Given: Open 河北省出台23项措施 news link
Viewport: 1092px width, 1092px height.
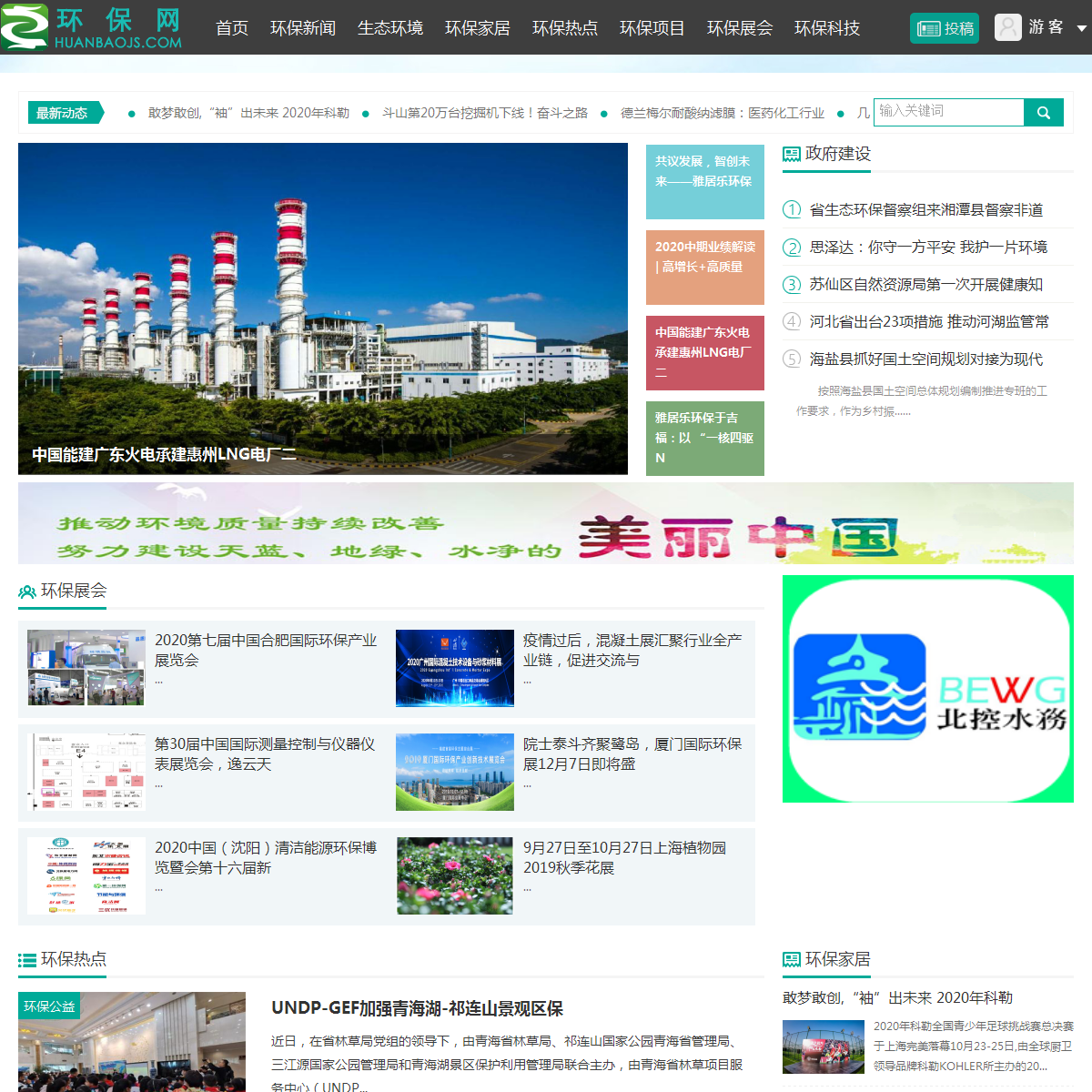Looking at the screenshot, I should [928, 322].
